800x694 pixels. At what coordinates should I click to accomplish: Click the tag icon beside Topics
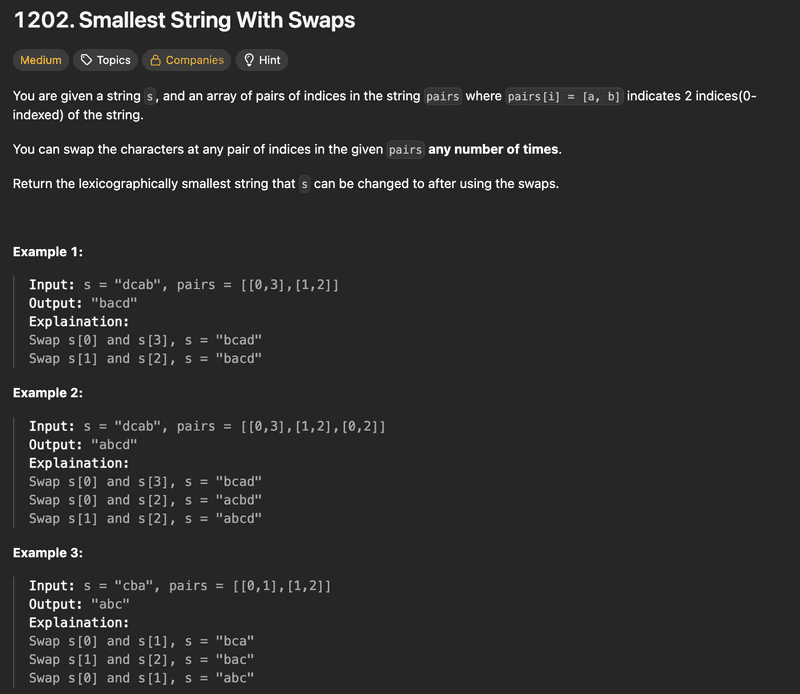(87, 60)
